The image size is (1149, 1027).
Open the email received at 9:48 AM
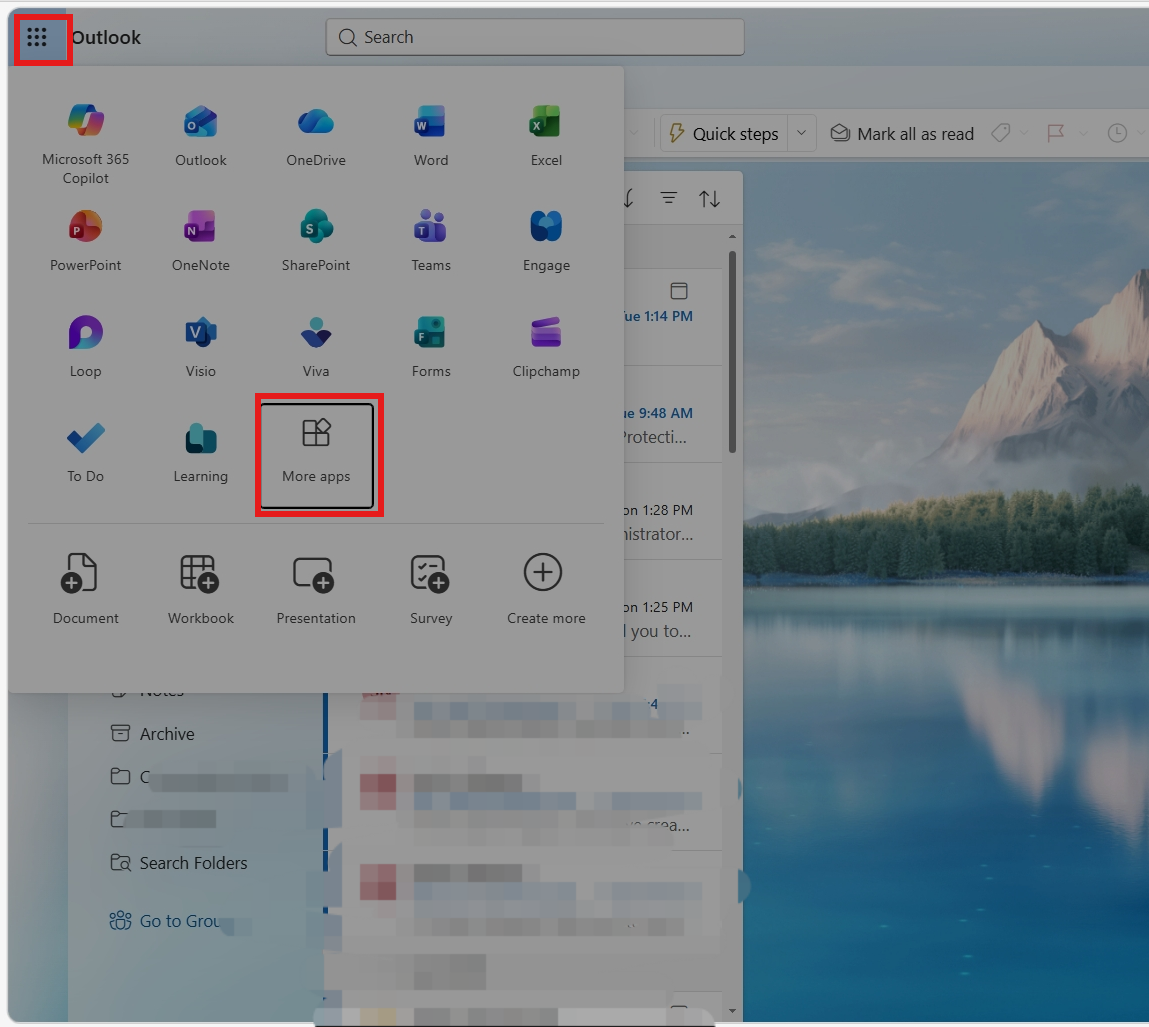click(673, 414)
